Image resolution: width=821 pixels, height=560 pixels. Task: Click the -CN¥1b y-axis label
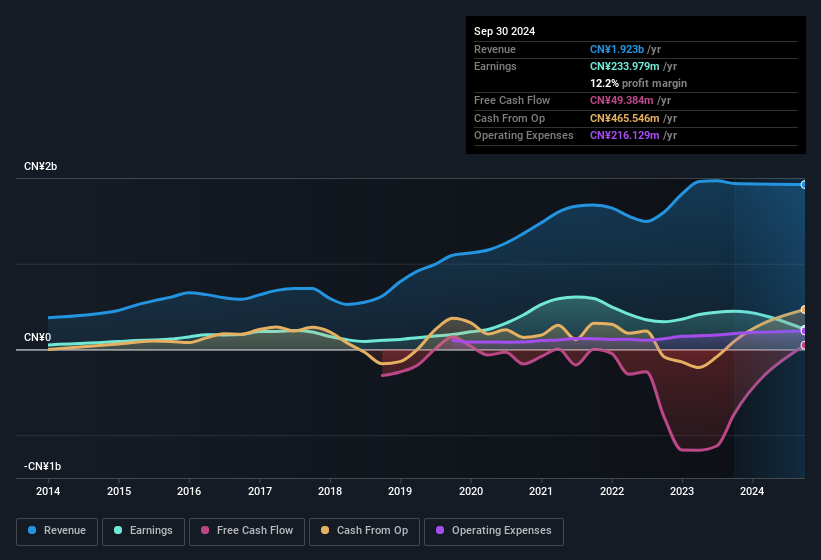click(43, 466)
